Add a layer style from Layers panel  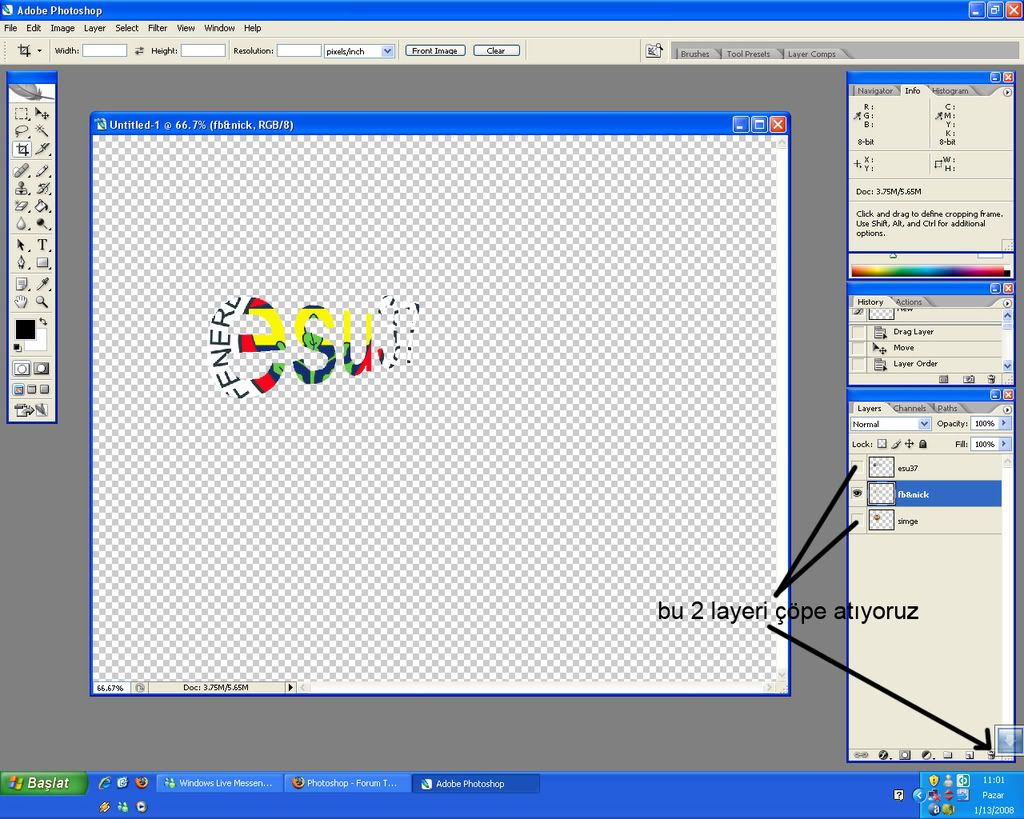[883, 755]
